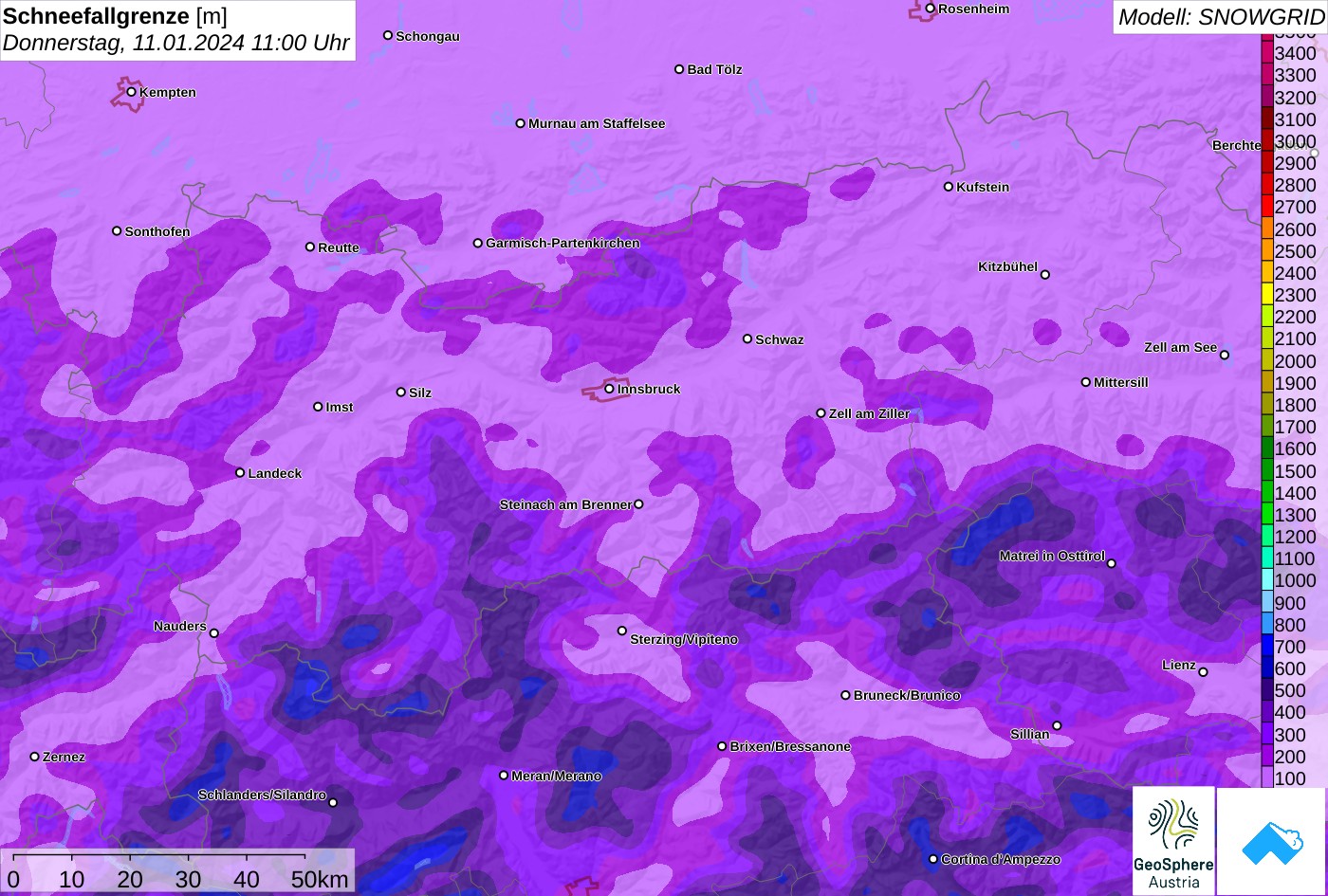
Task: Click the "Schneefallgrenze [m]" map title
Action: (x=115, y=16)
